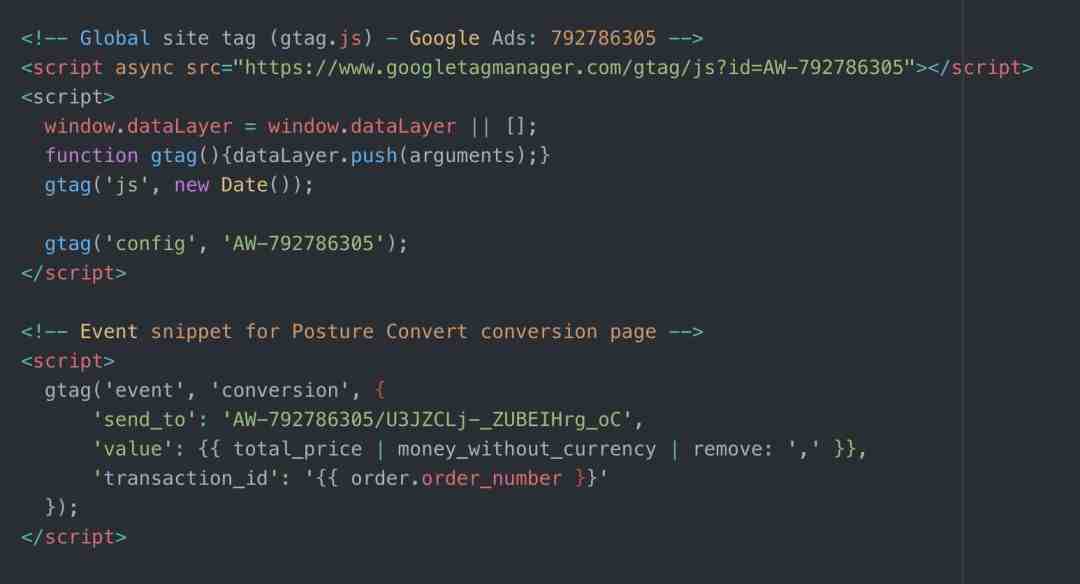Click the 'AW-792786305' config value
The height and width of the screenshot is (584, 1080).
303,243
